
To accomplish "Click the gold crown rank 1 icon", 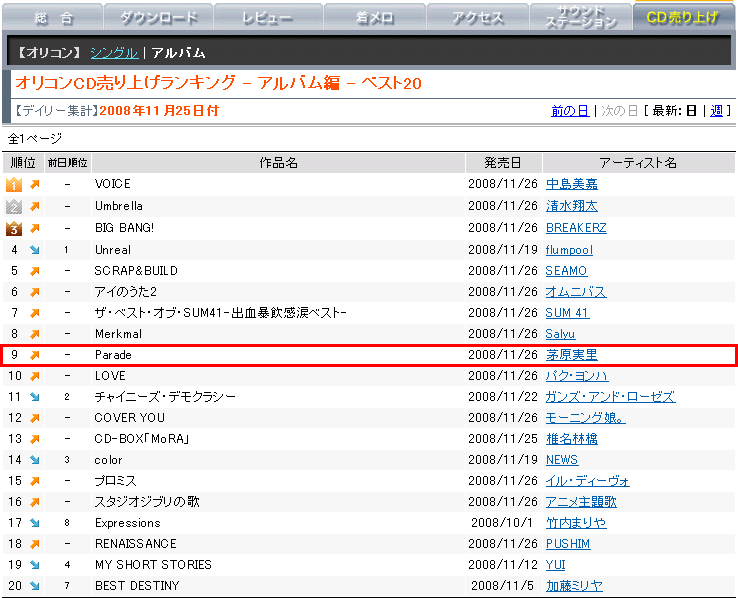I will tap(14, 184).
